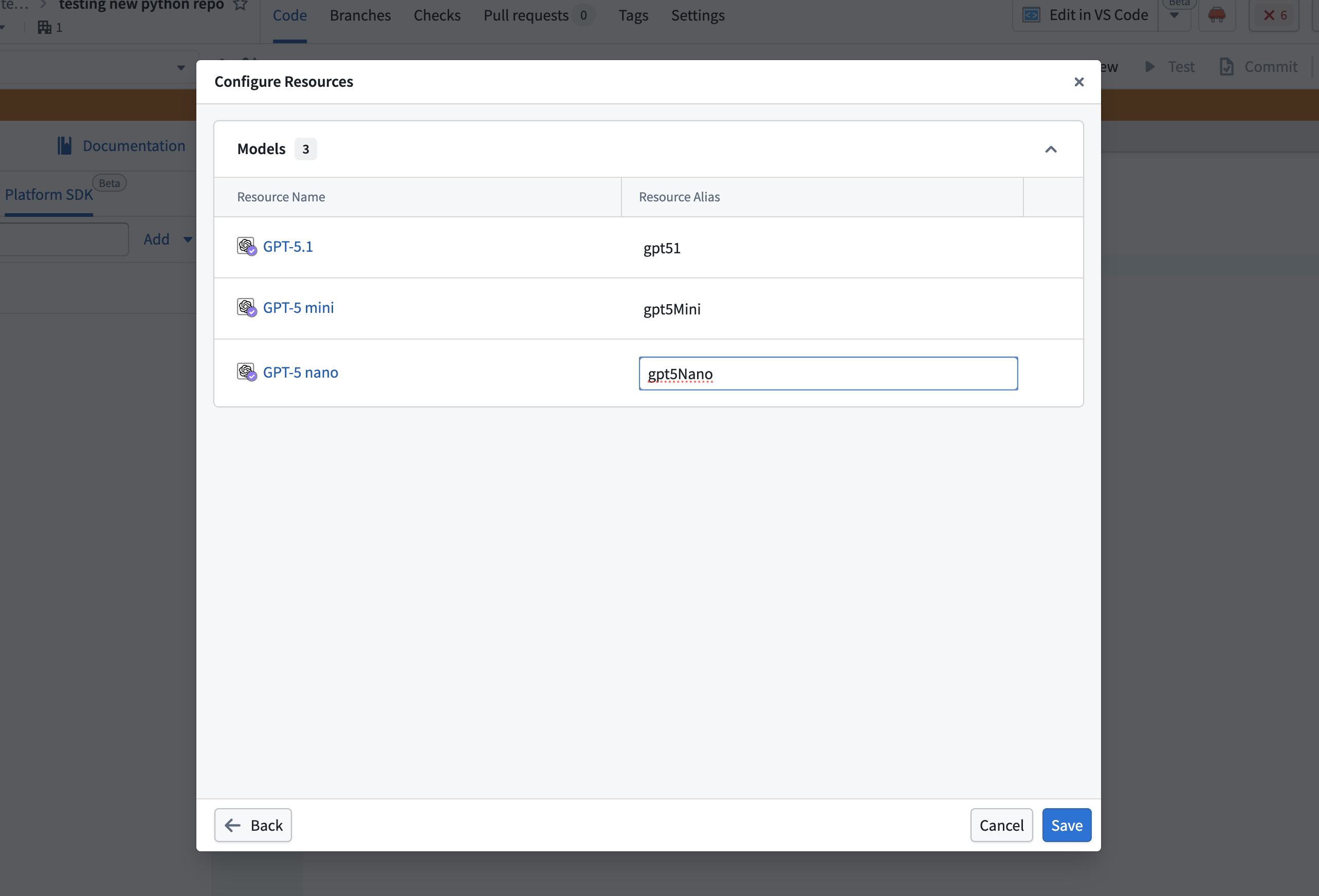Close the Configure Resources dialog
Image resolution: width=1319 pixels, height=896 pixels.
(1079, 82)
